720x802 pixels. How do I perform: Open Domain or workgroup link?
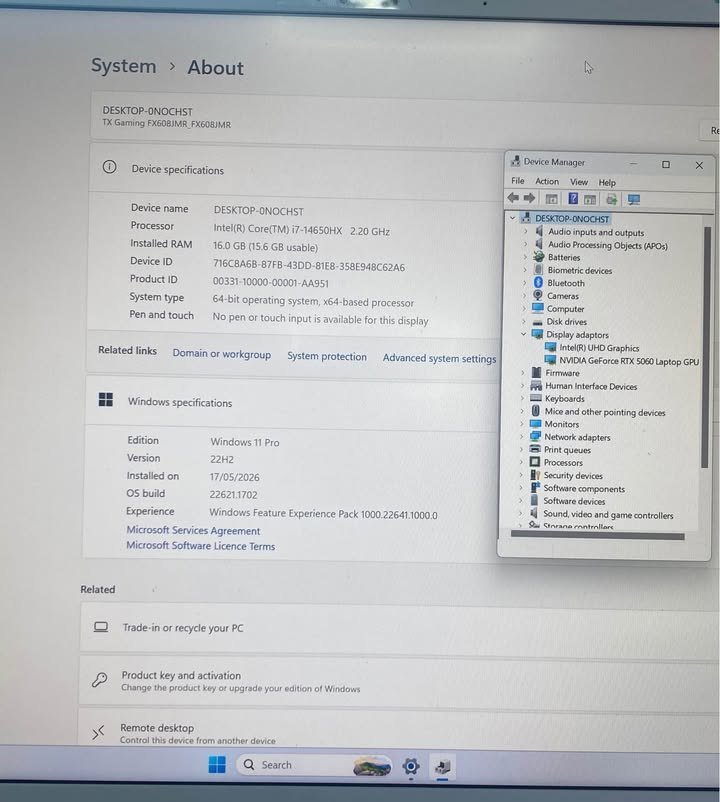click(x=221, y=354)
